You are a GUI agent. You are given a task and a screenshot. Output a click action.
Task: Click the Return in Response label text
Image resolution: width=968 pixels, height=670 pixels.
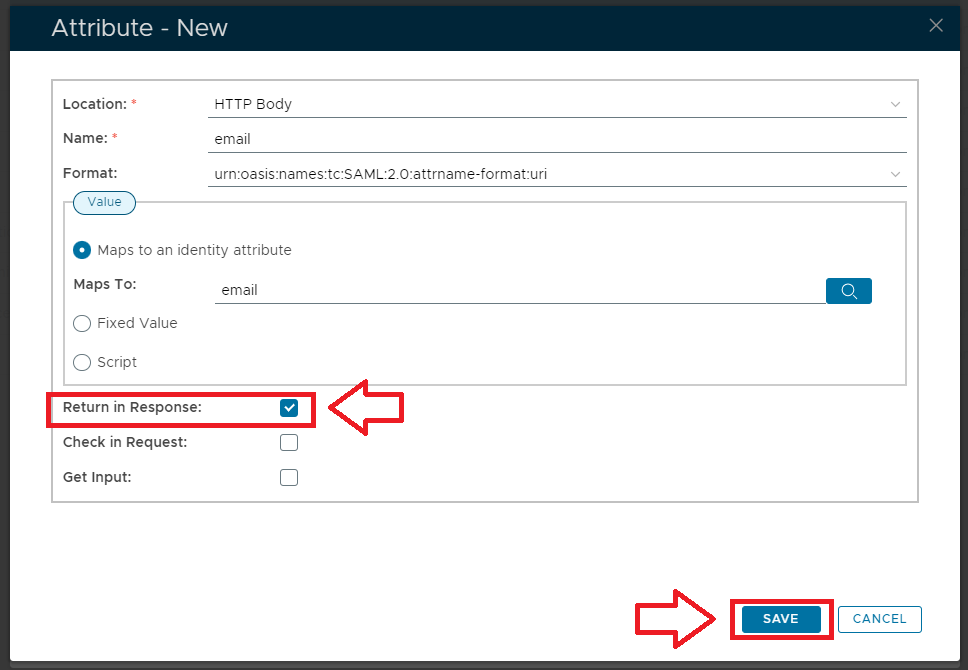132,408
